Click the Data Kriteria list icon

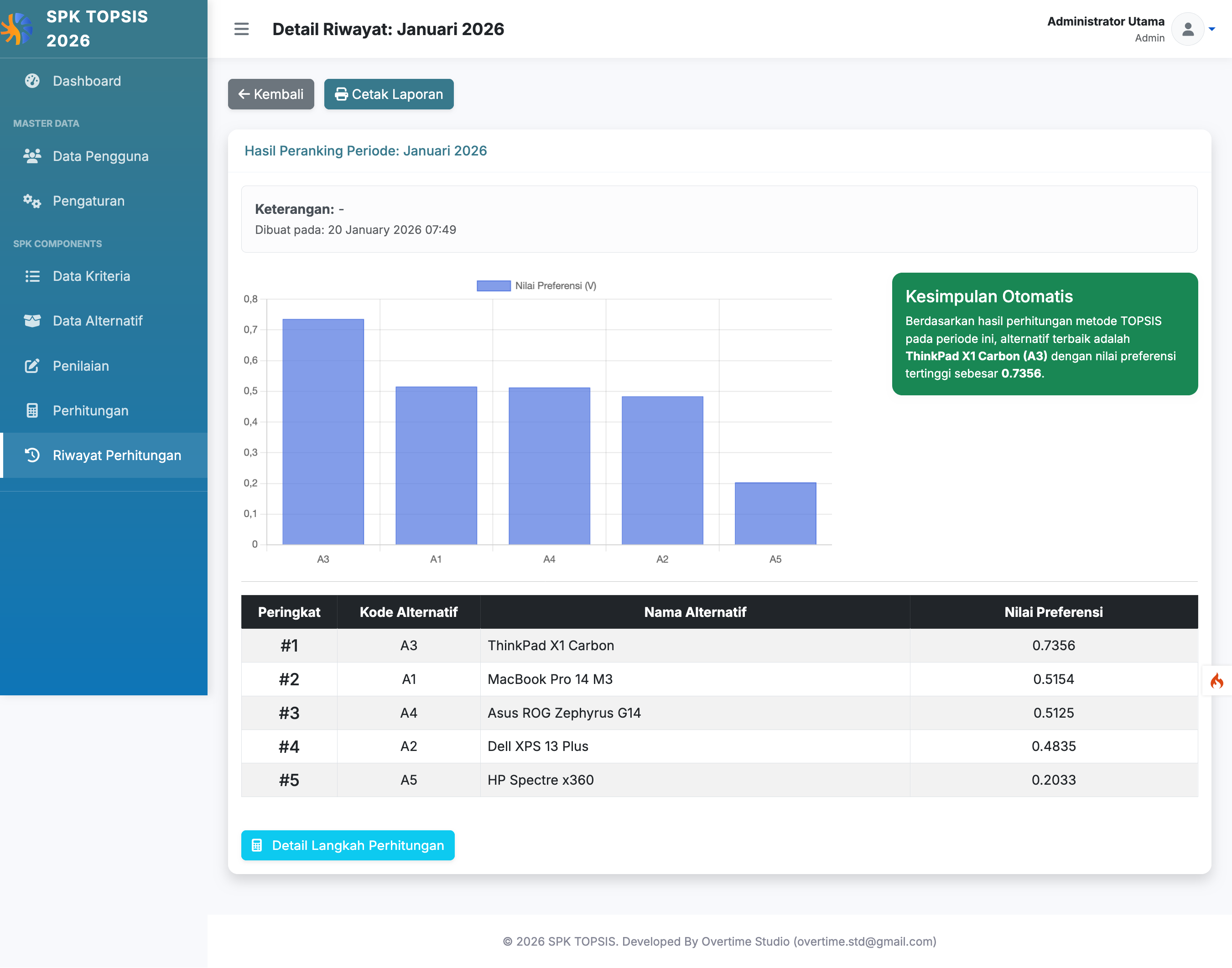(32, 276)
